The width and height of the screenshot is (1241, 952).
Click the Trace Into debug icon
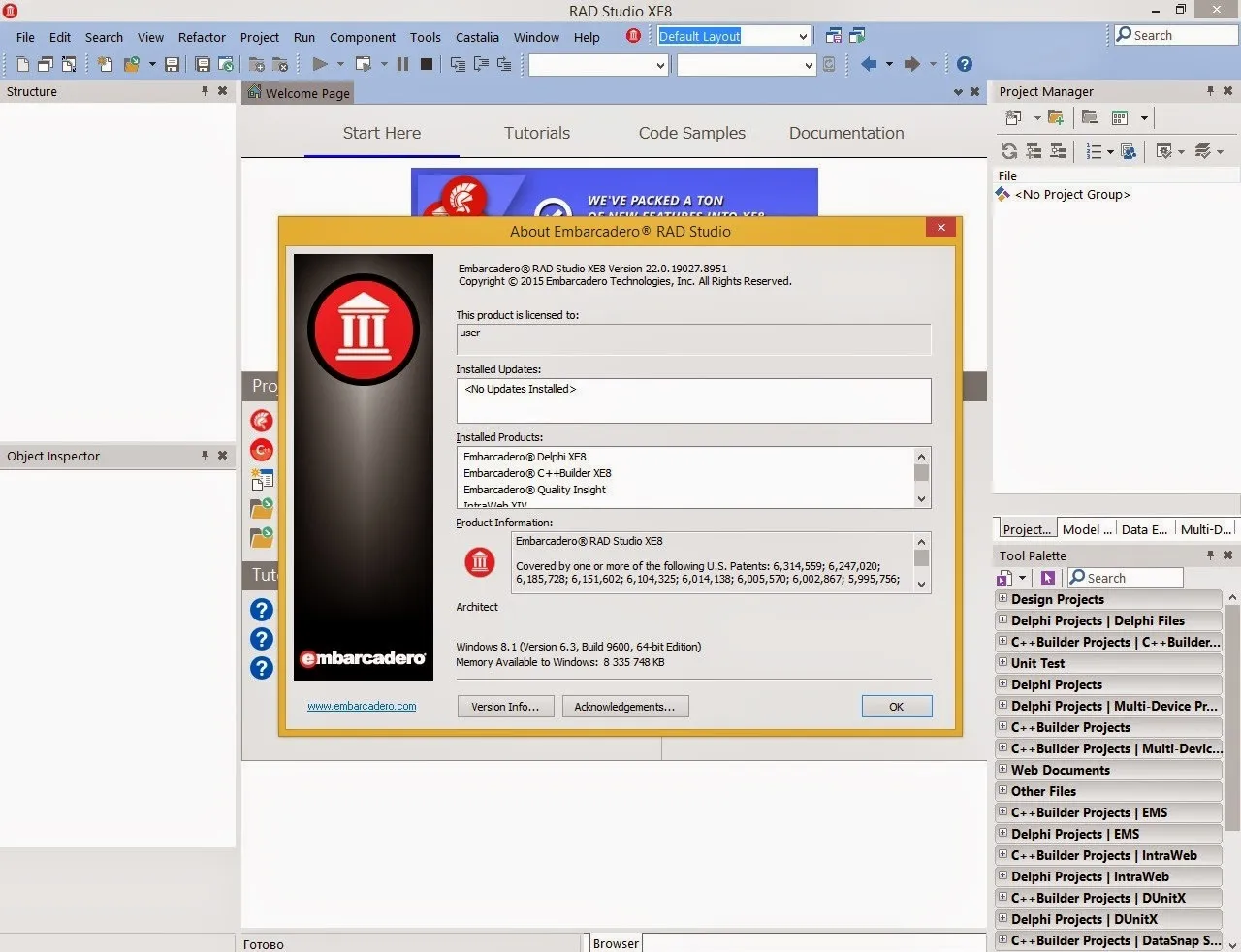(458, 64)
